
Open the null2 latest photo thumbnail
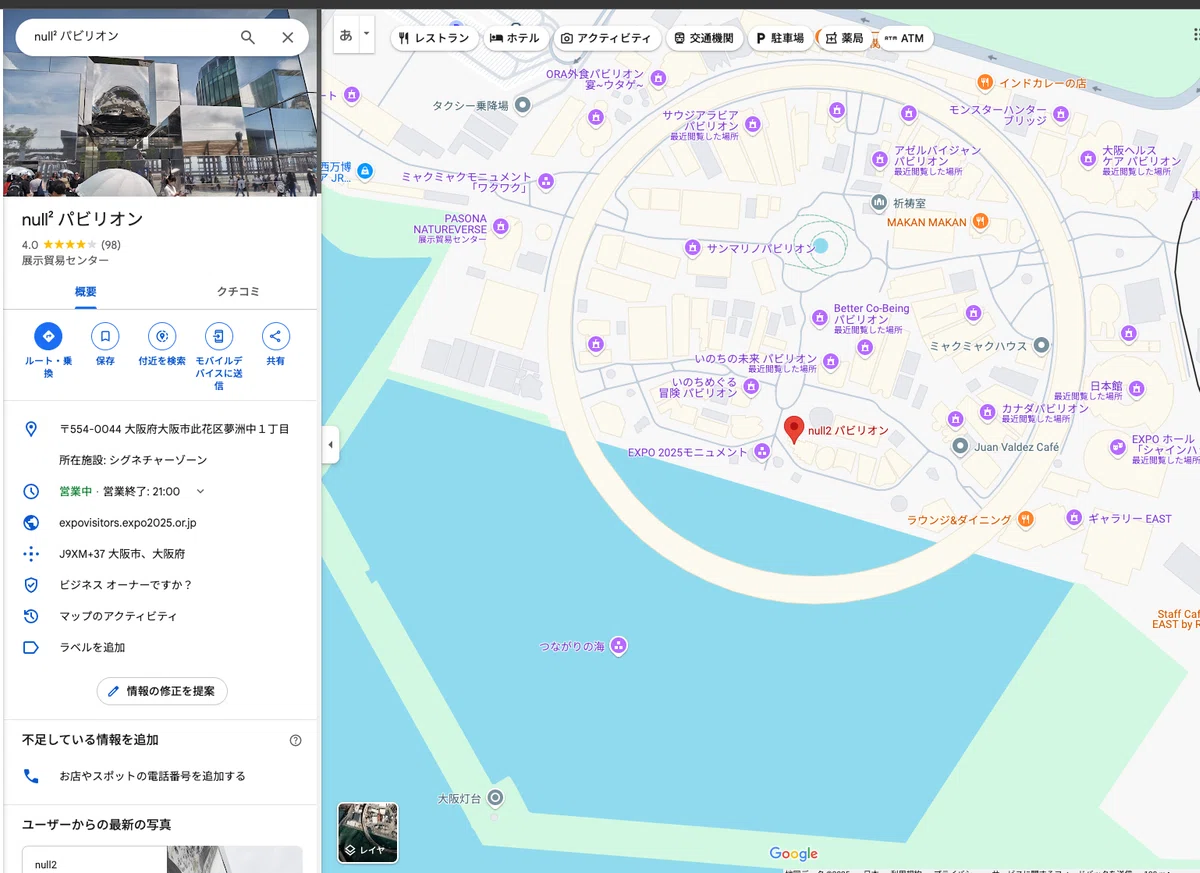[x=162, y=859]
